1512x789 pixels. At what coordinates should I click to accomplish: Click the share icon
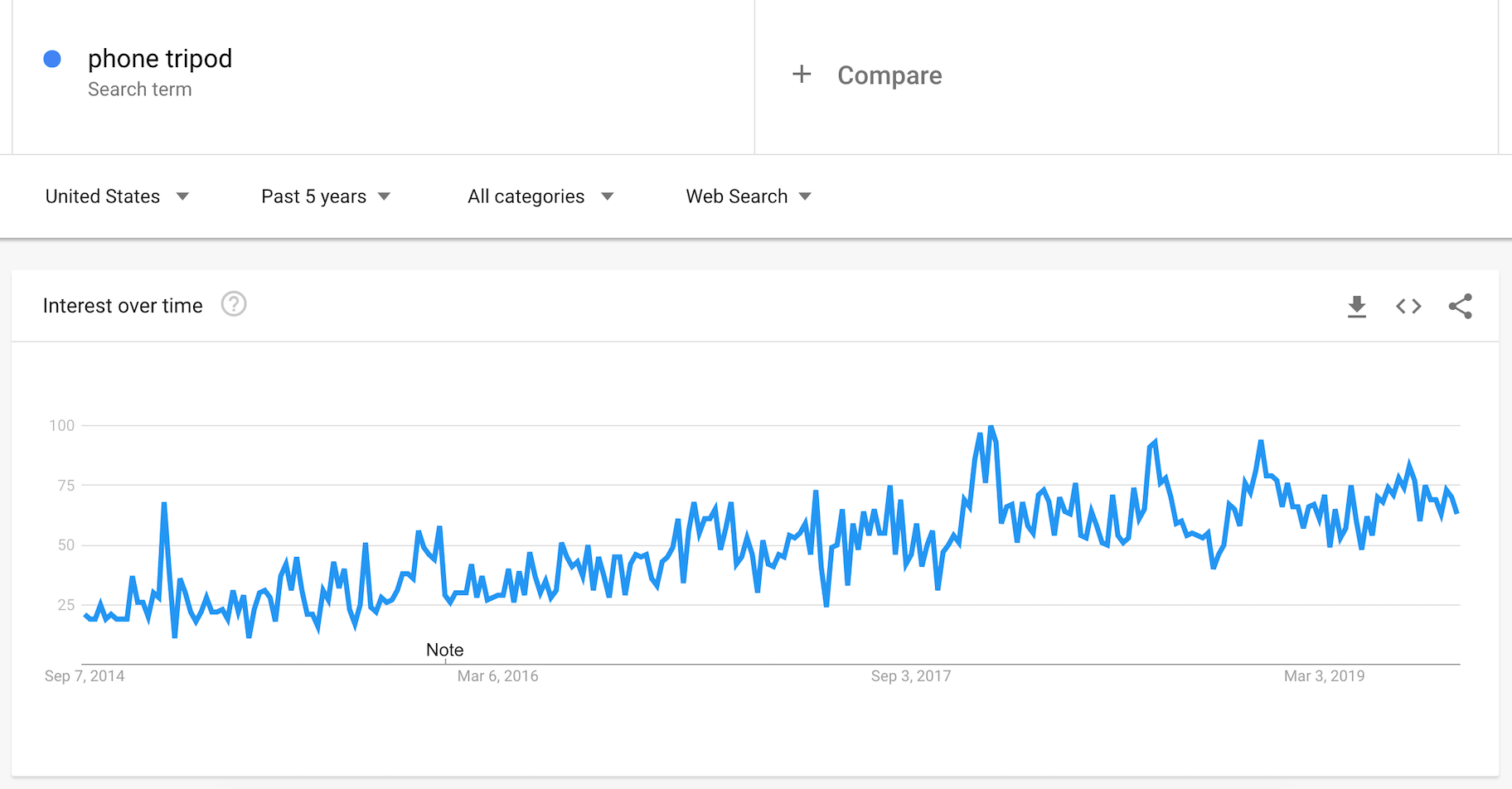coord(1461,307)
